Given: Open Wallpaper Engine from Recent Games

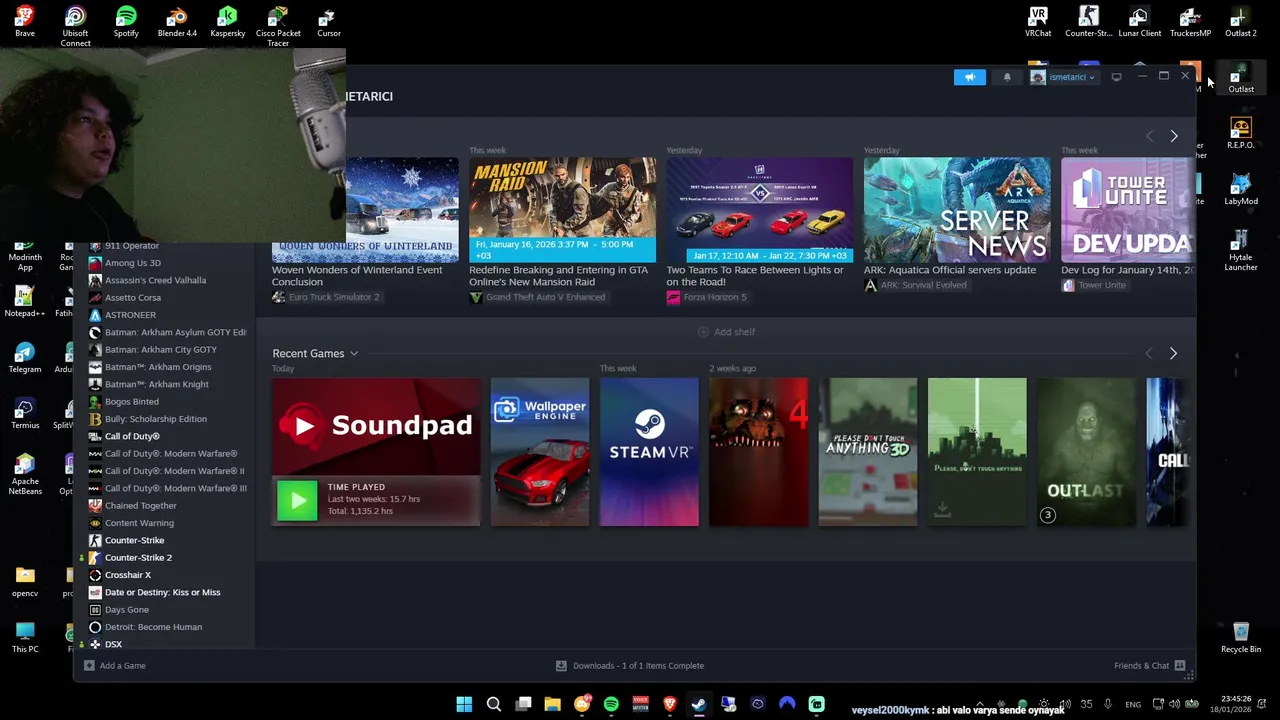Looking at the screenshot, I should [540, 451].
